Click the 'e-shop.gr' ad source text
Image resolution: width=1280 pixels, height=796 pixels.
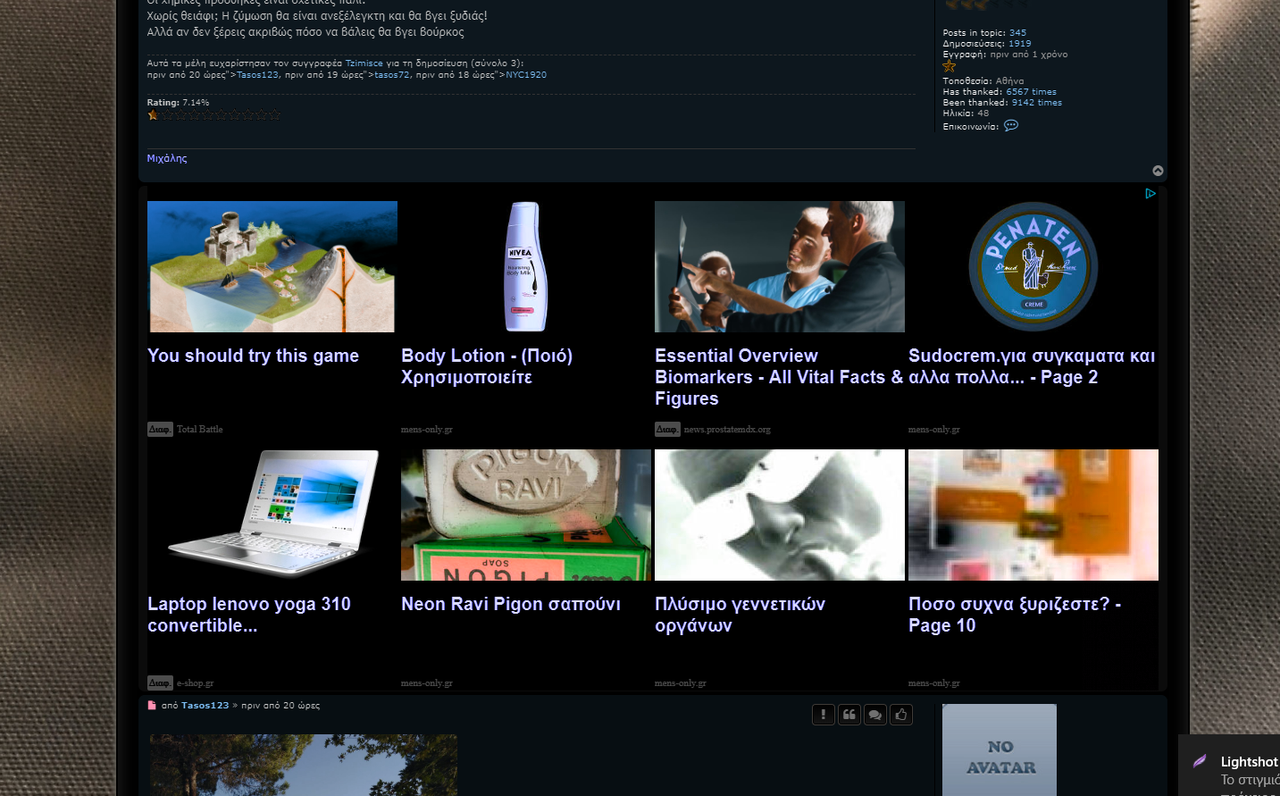click(x=195, y=683)
